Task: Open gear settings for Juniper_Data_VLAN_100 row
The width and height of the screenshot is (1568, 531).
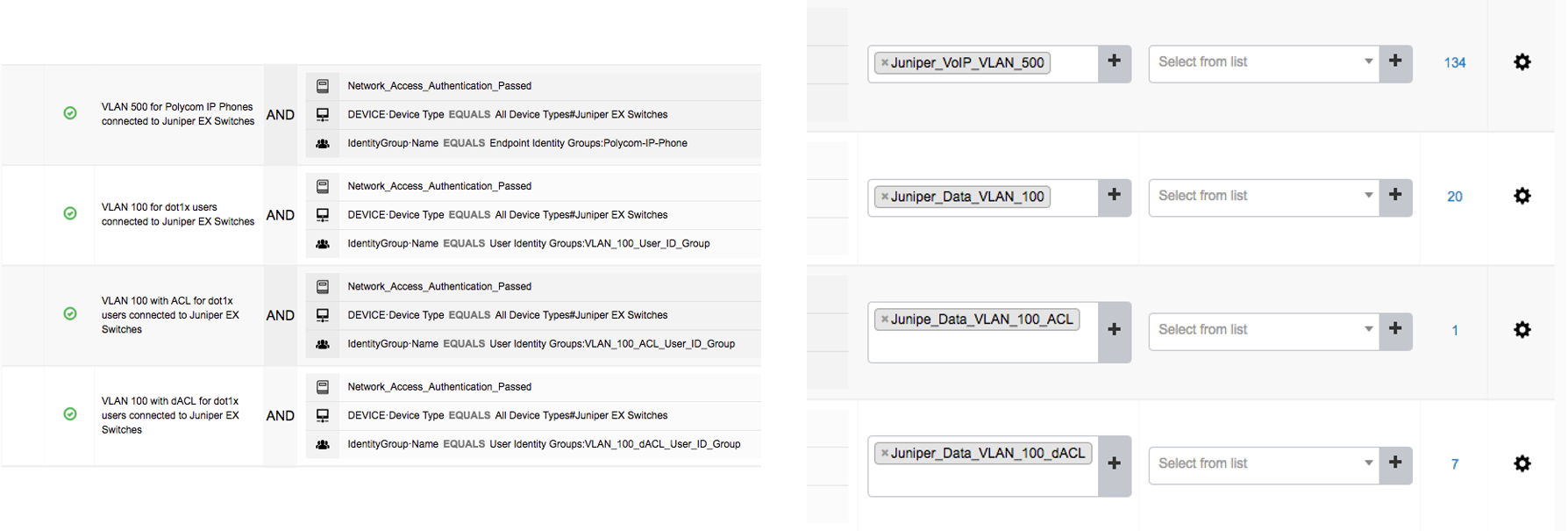Action: (1522, 196)
